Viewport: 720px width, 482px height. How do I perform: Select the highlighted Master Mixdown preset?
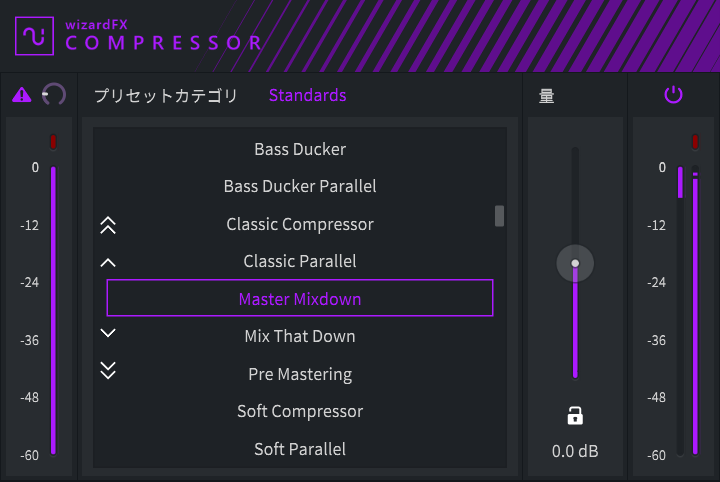(300, 298)
